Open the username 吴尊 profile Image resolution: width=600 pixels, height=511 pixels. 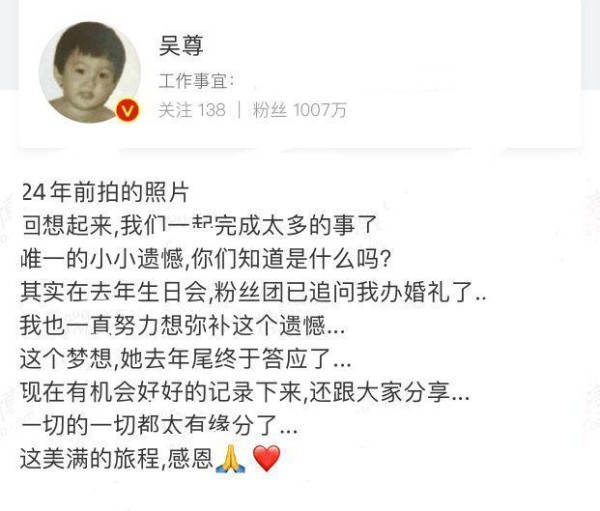pyautogui.click(x=181, y=46)
